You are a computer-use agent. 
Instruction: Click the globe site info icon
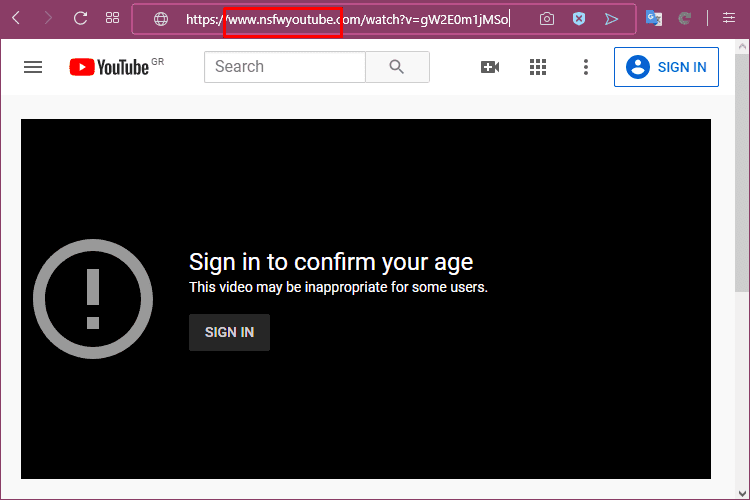161,19
